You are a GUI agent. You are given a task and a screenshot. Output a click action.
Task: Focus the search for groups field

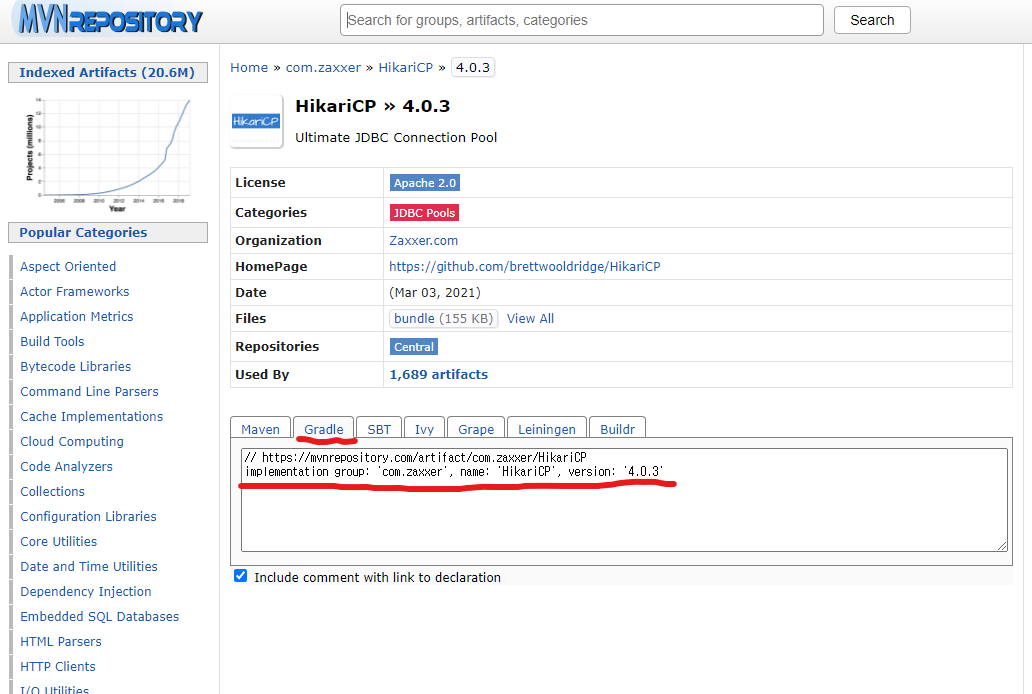[582, 20]
